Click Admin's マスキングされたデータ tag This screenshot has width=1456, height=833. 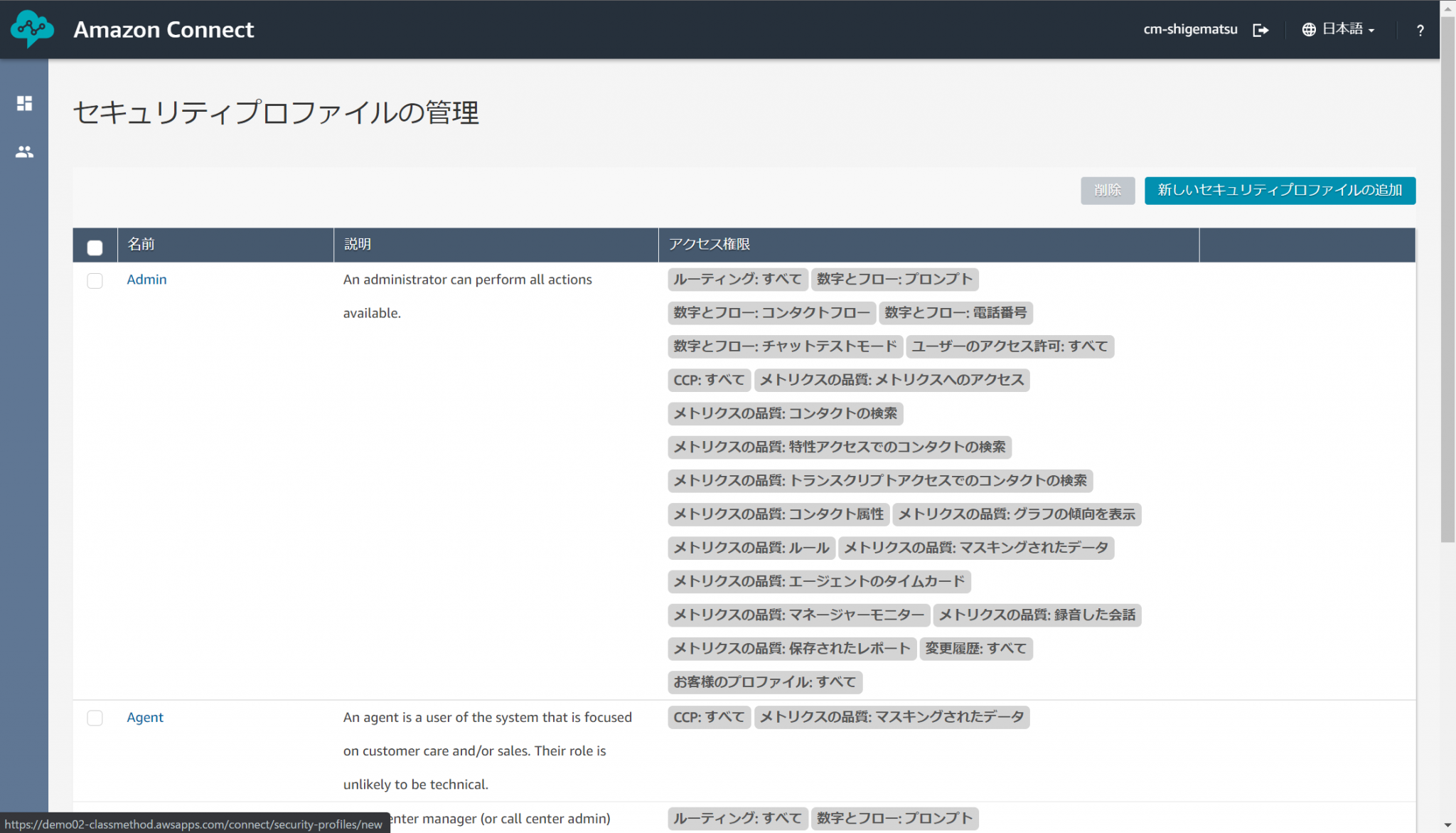tap(976, 548)
